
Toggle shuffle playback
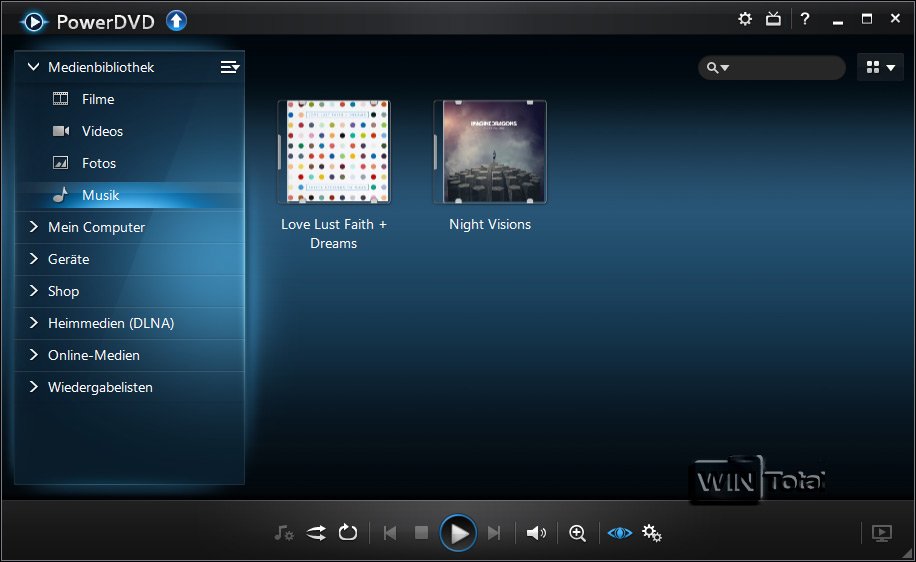(x=316, y=533)
